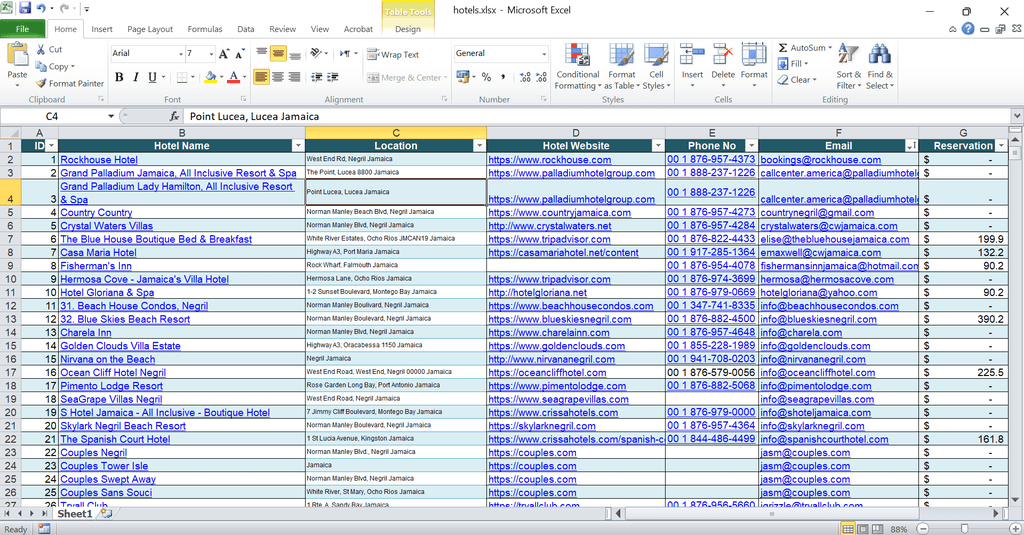
Task: Toggle italic formatting
Action: 135,77
